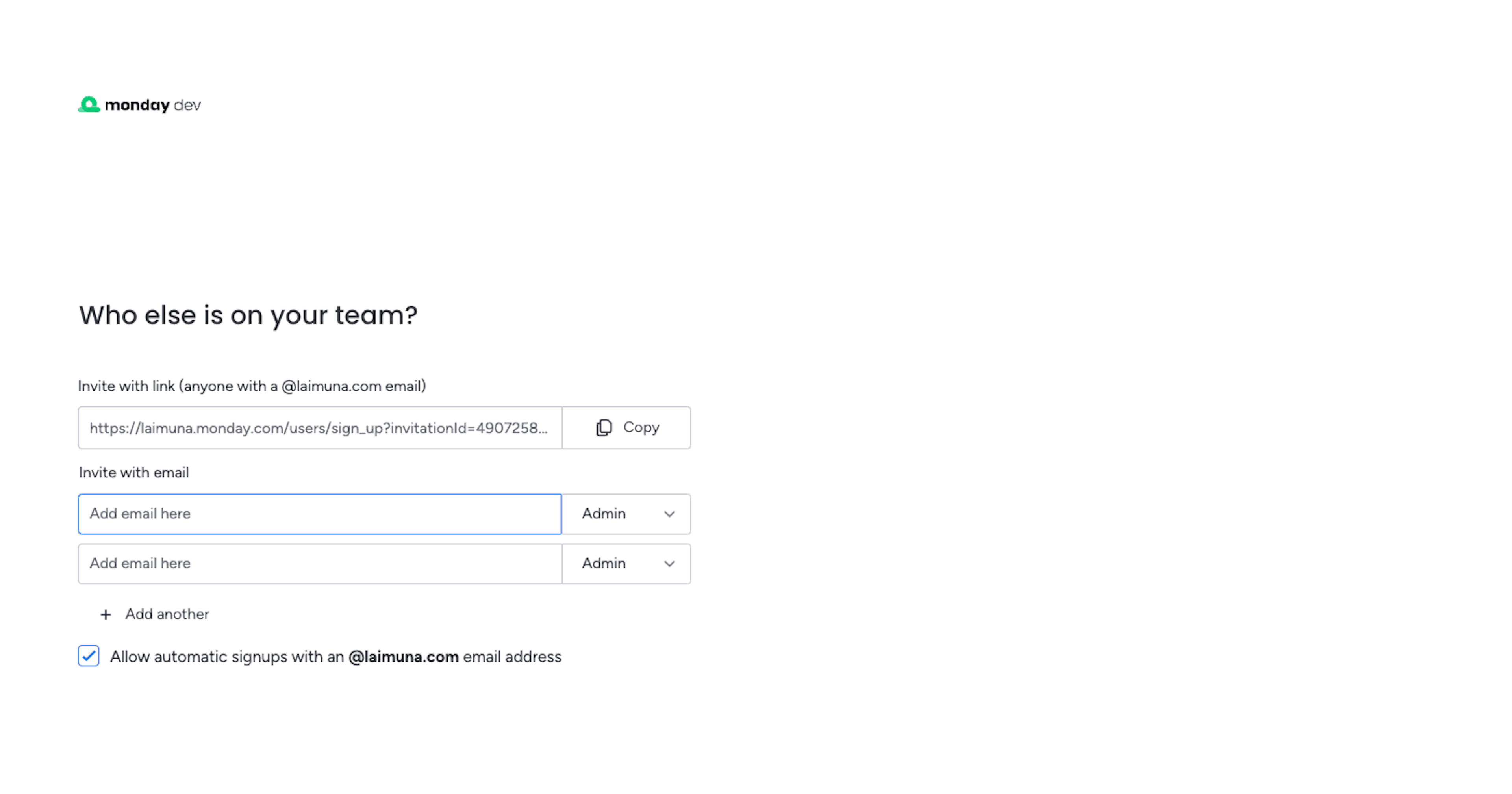1512x794 pixels.
Task: Focus the second 'Add email here' field
Action: 319,564
